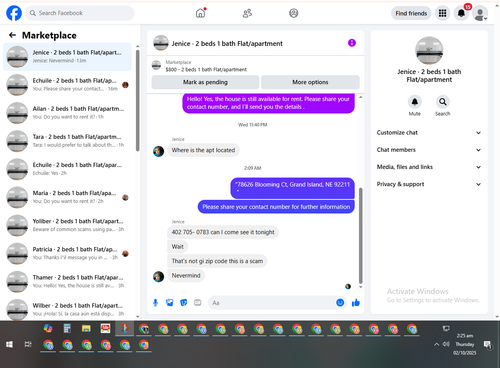Image resolution: width=500 pixels, height=368 pixels.
Task: Show hidden system tray icons
Action: coord(436,344)
